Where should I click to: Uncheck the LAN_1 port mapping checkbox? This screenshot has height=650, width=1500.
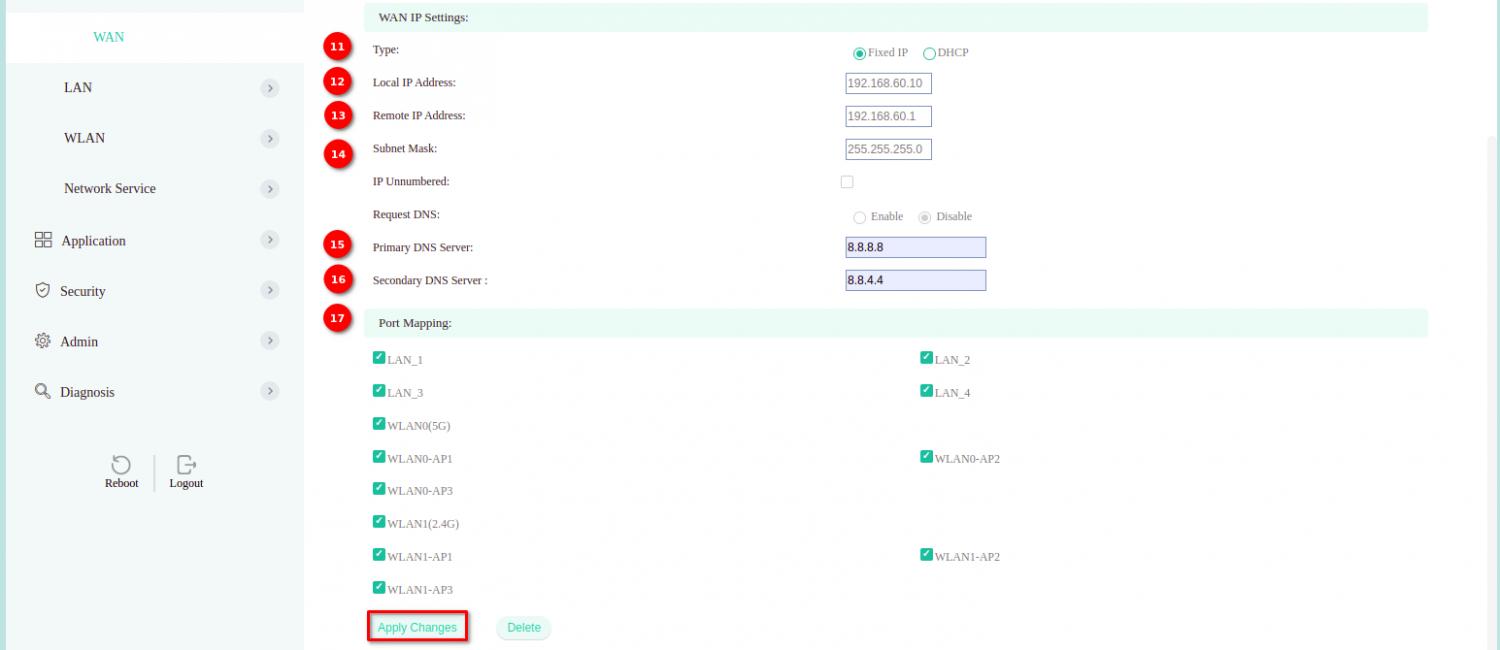pos(379,358)
